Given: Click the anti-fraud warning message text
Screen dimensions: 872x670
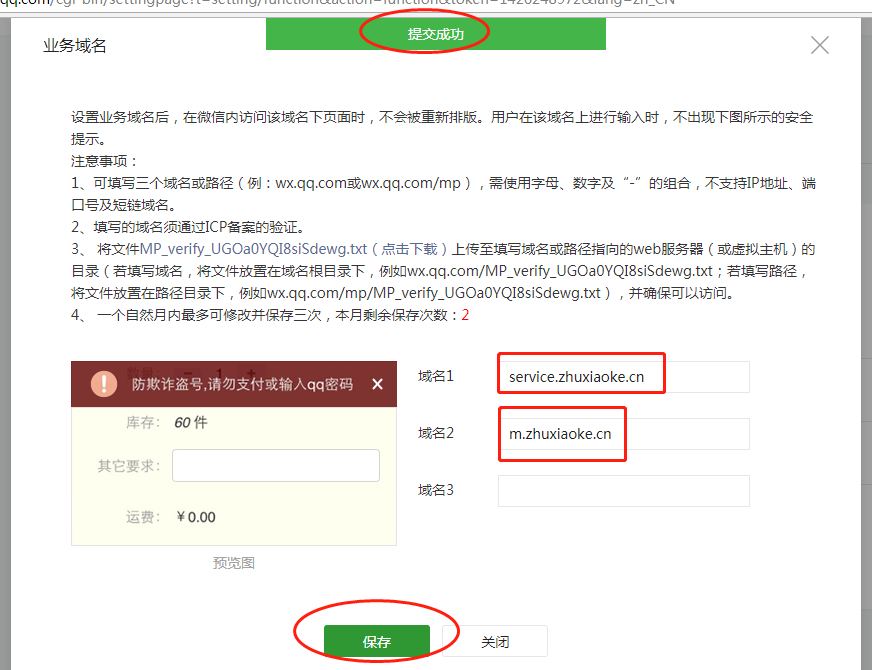Looking at the screenshot, I should point(242,384).
